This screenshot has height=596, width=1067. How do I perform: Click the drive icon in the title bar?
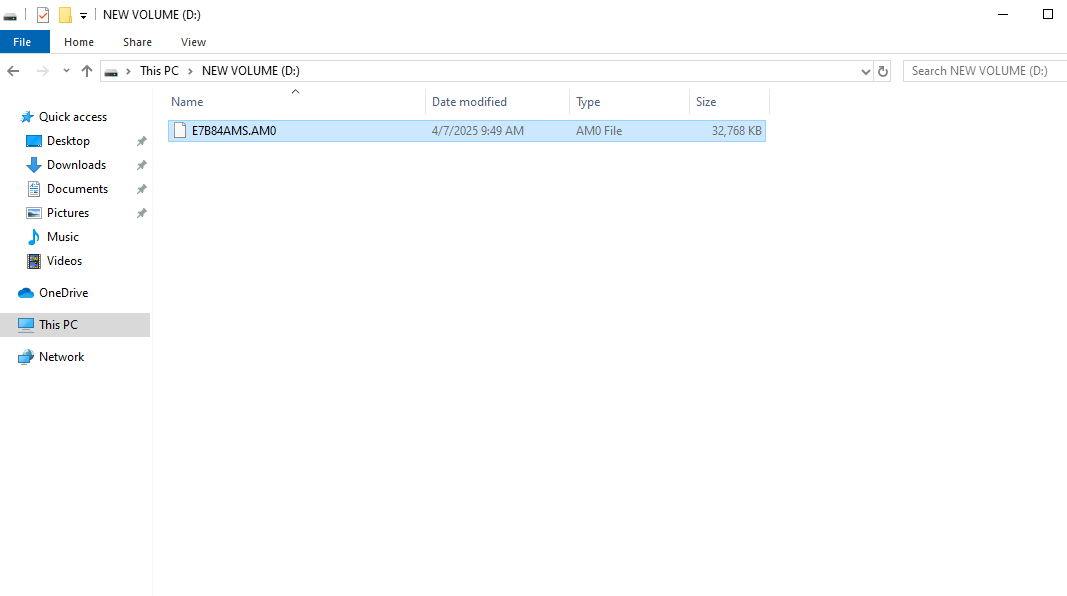(10, 15)
